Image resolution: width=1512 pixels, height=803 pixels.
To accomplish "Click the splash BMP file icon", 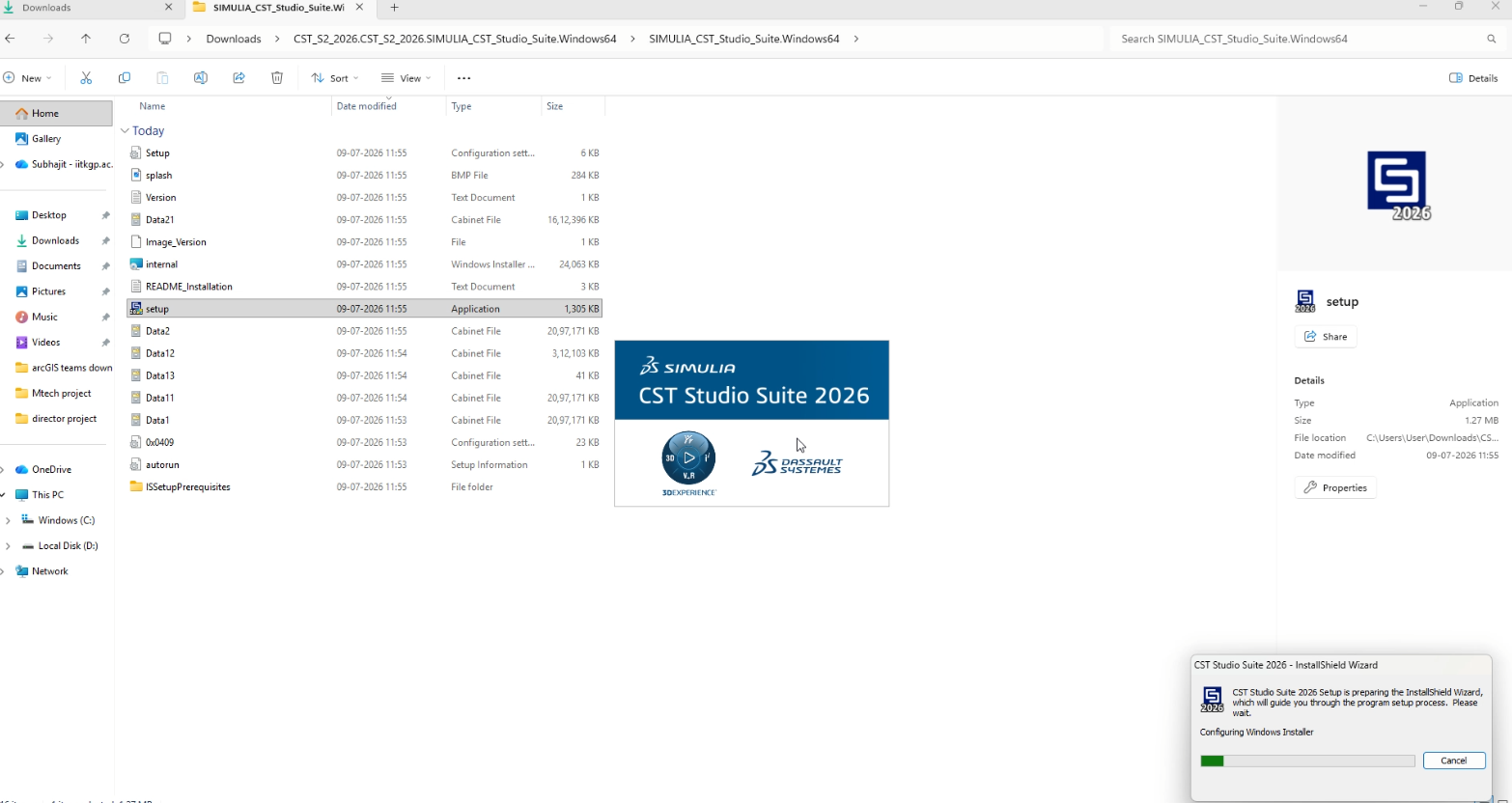I will point(136,176).
